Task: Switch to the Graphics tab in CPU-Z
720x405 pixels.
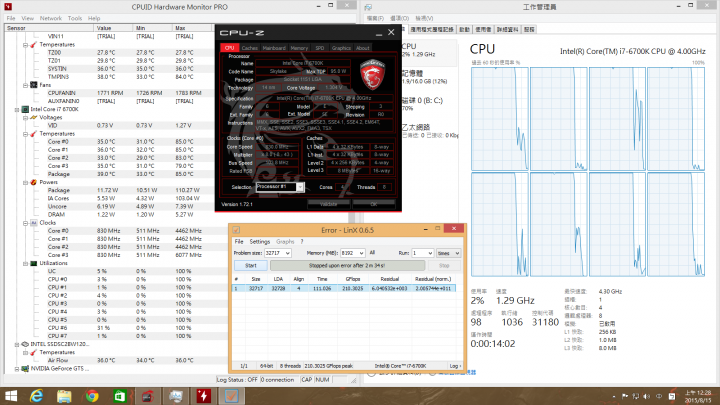Action: click(341, 48)
